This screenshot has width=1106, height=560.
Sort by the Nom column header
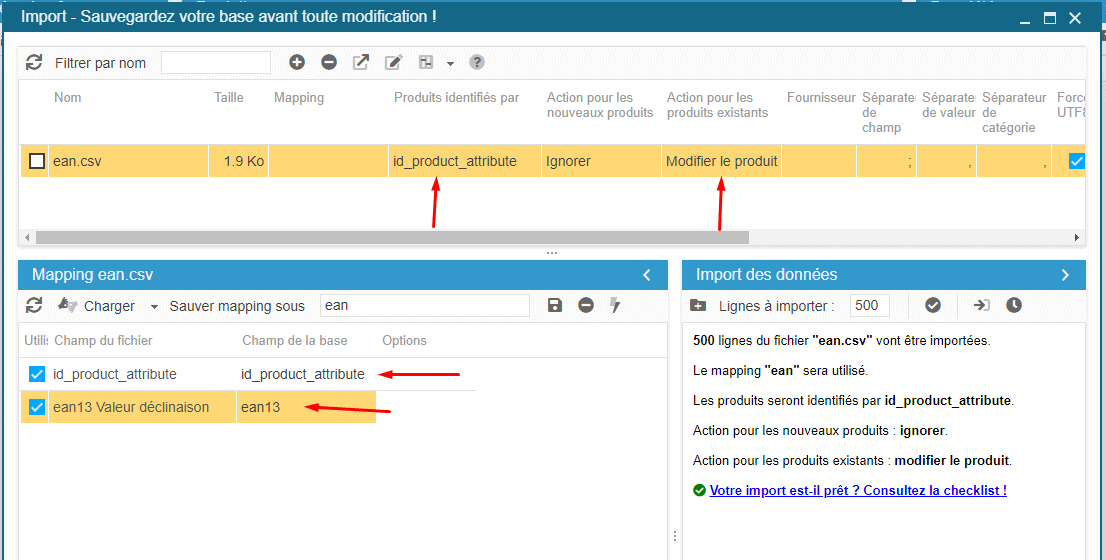click(x=68, y=98)
